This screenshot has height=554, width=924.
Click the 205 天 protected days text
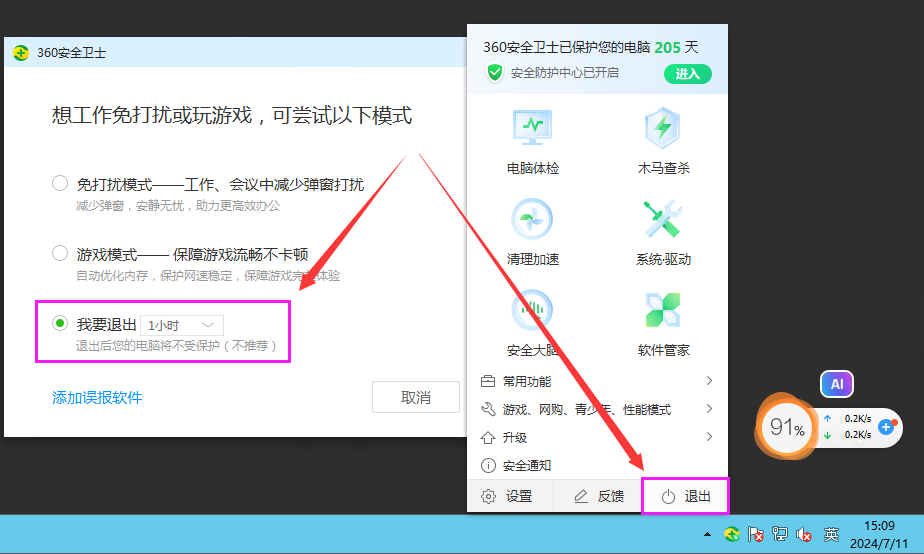676,48
